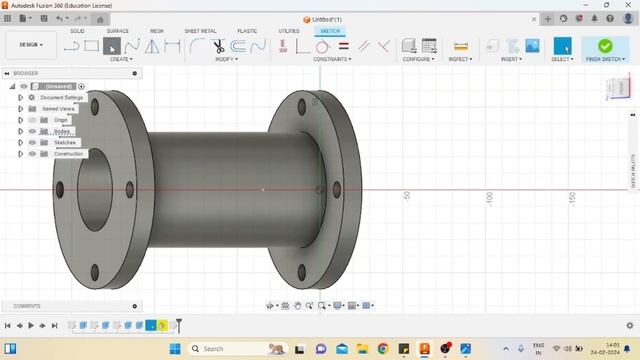Collapse the Browser panel

pos(7,73)
